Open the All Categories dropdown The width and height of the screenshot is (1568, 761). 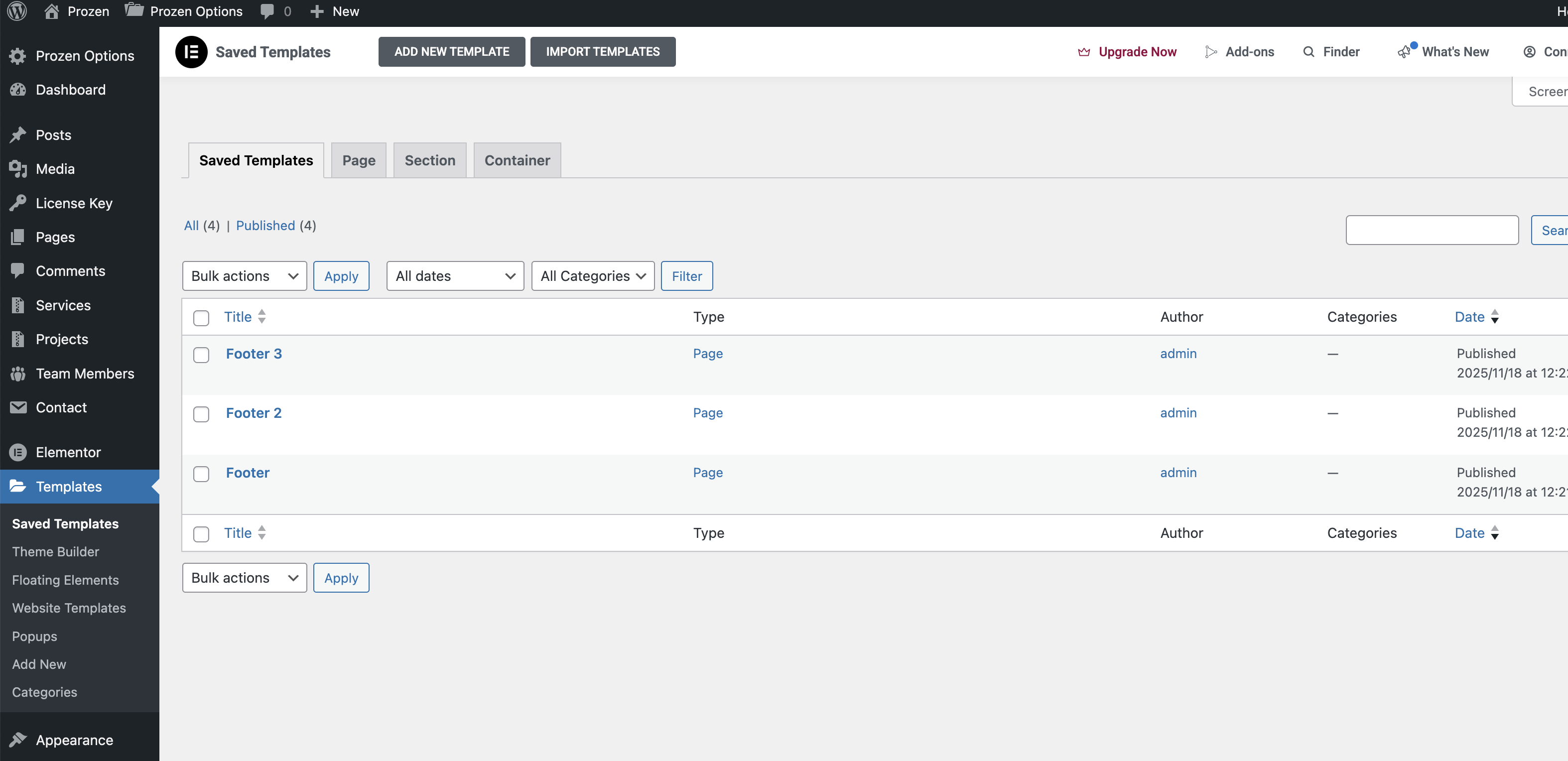pyautogui.click(x=592, y=276)
